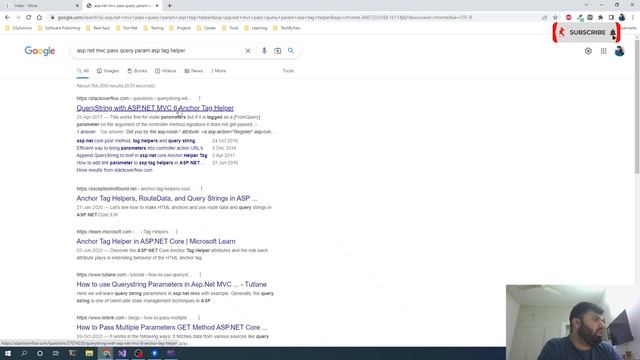Image resolution: width=640 pixels, height=360 pixels.
Task: Open More results from stackoverflow.com
Action: [115, 170]
